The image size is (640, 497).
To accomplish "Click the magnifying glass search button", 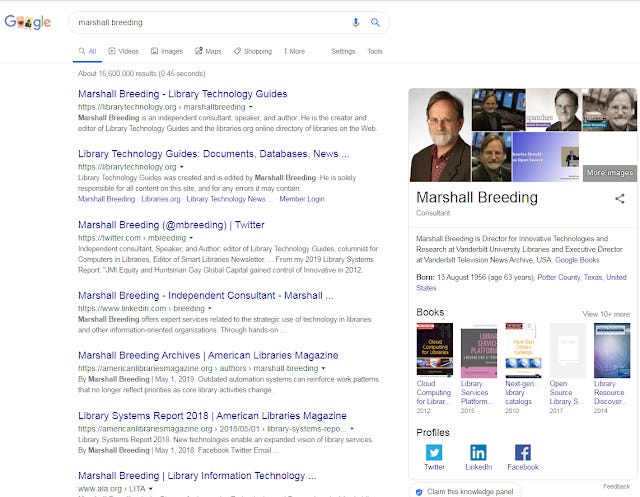I will point(375,22).
